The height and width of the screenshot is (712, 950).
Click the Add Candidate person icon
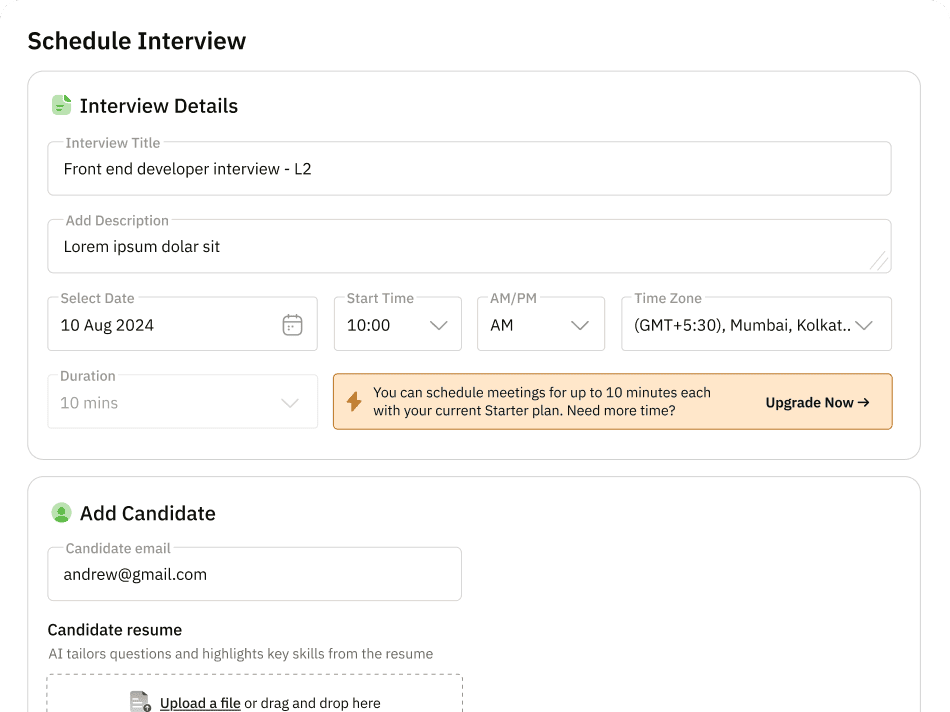click(x=62, y=513)
